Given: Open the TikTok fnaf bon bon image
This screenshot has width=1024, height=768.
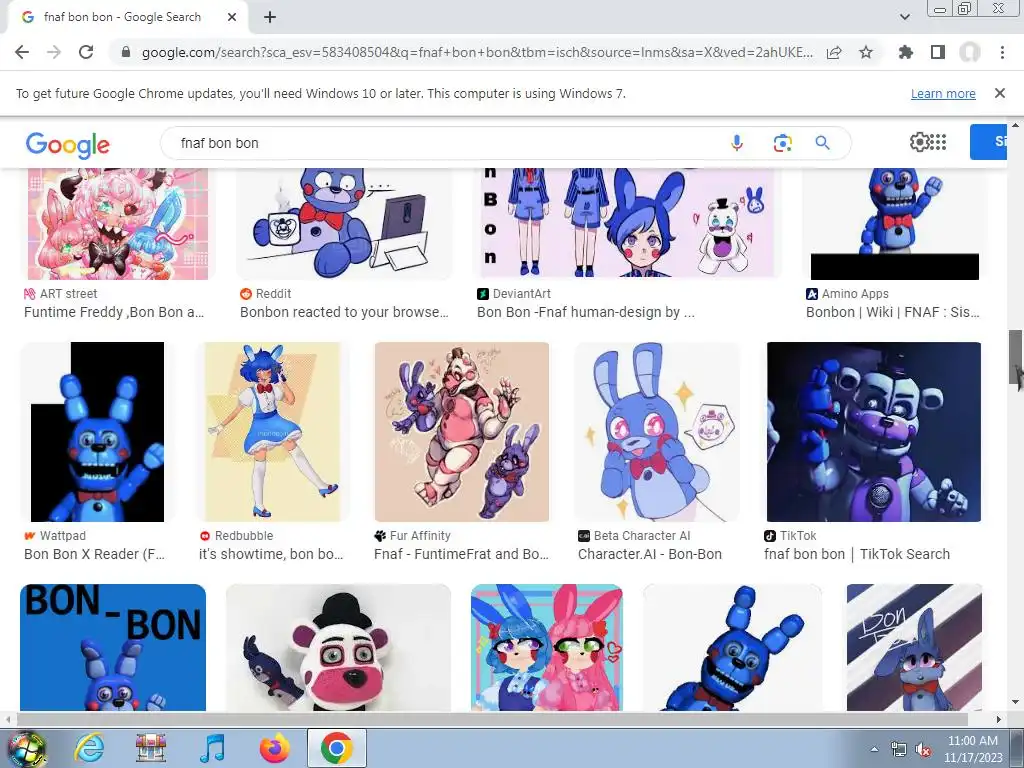Looking at the screenshot, I should click(x=873, y=432).
